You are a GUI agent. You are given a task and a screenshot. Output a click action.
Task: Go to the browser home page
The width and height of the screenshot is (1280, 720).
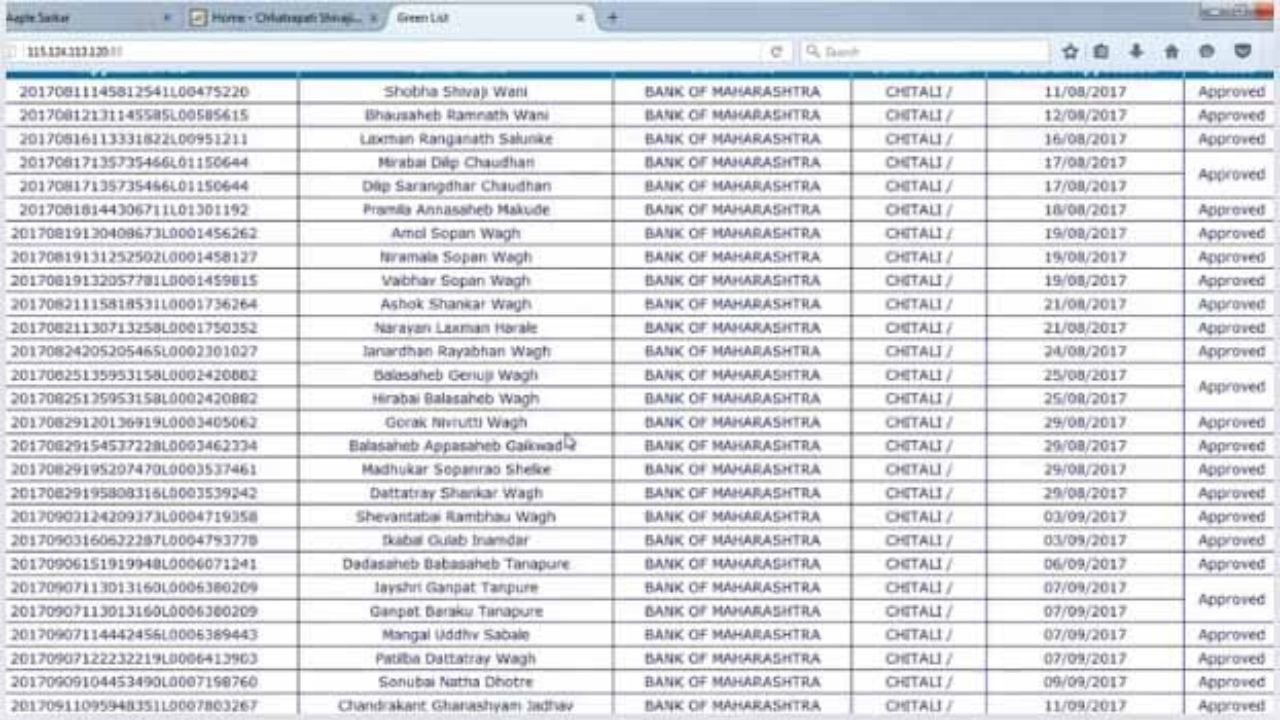(1171, 52)
